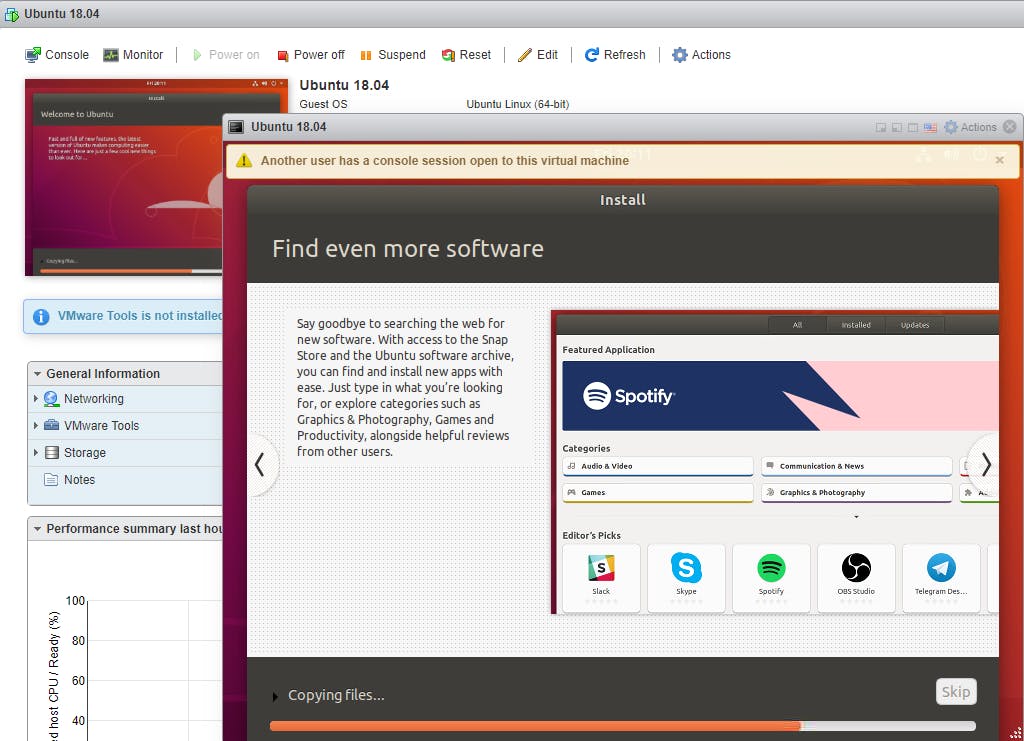The height and width of the screenshot is (741, 1024).
Task: Click VM icon in page title bar
Action: (11, 14)
